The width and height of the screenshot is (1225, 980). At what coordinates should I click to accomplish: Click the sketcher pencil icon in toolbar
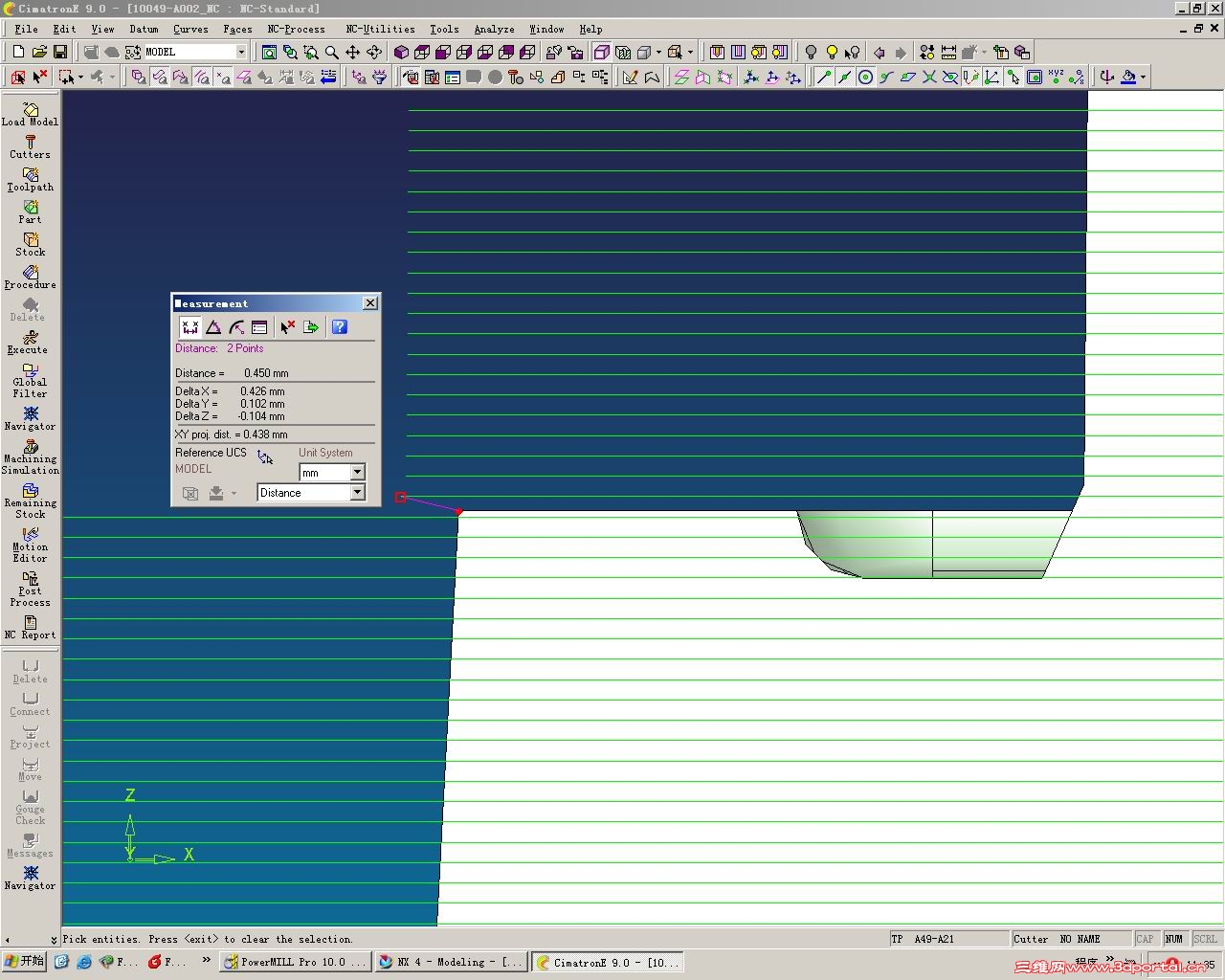pyautogui.click(x=630, y=77)
